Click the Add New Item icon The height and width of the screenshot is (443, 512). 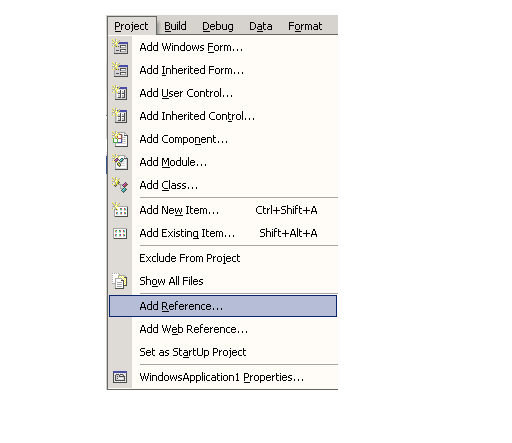(120, 210)
